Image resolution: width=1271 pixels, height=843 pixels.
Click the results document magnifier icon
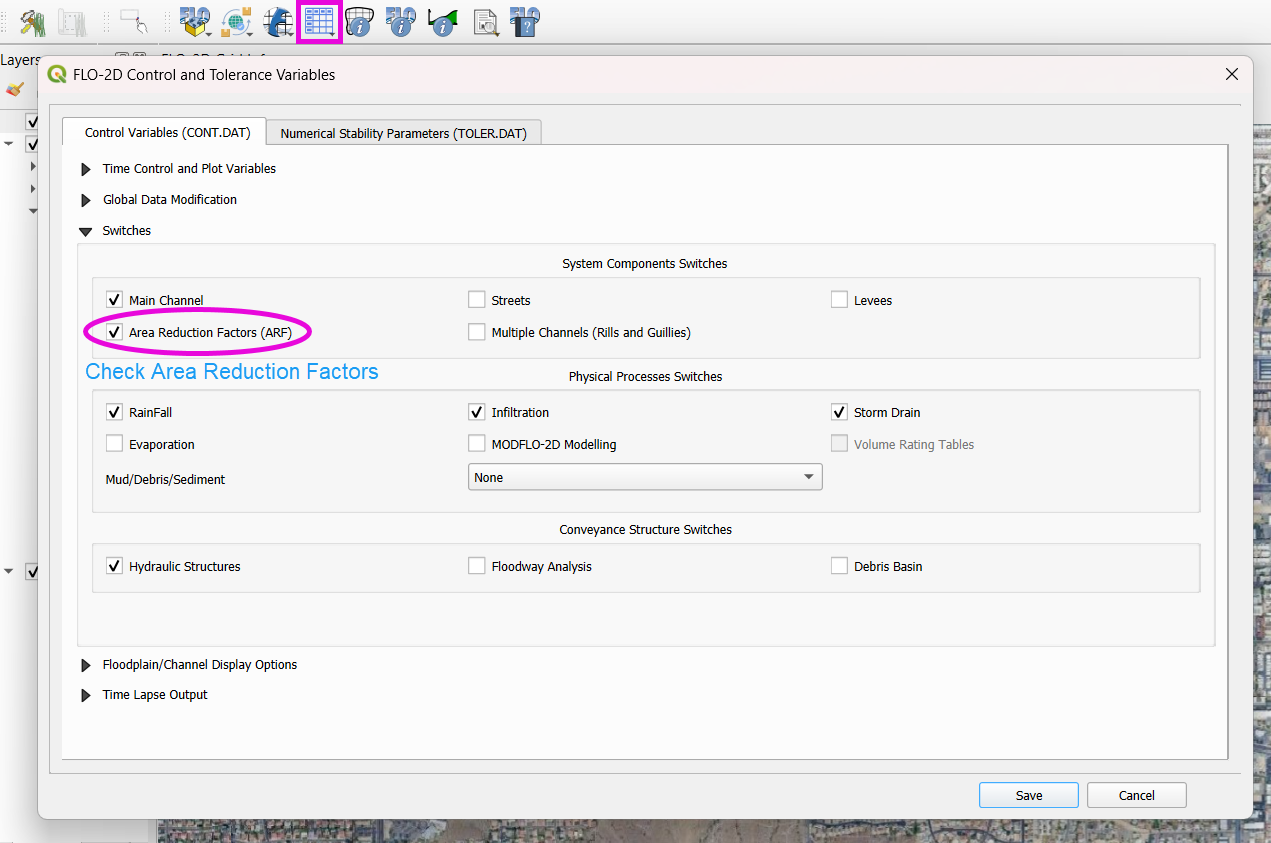[485, 21]
